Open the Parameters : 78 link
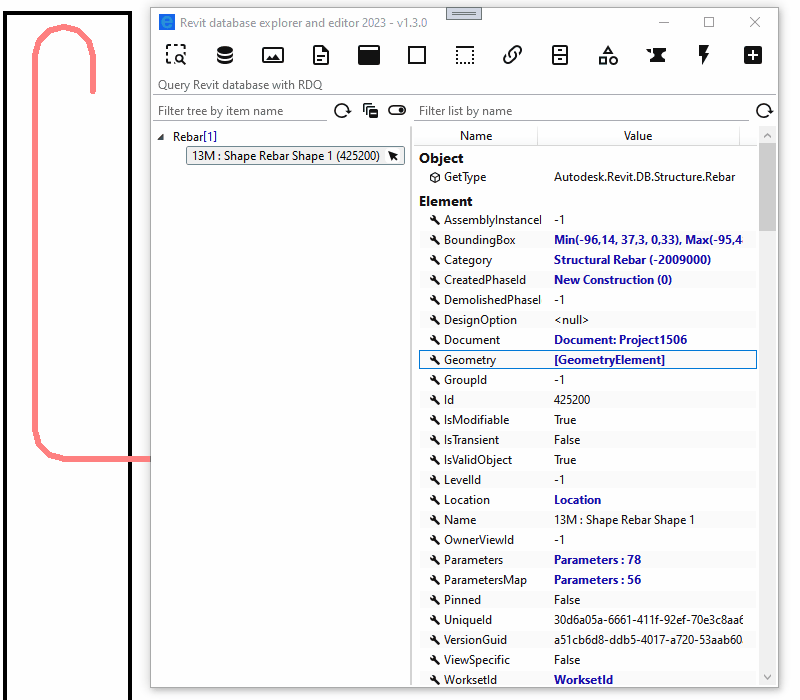800x700 pixels. (597, 560)
